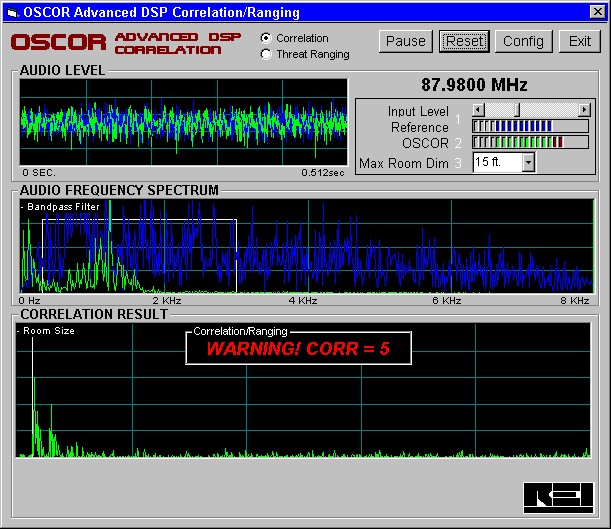Click the title bar application icon
The height and width of the screenshot is (529, 611).
coord(12,13)
